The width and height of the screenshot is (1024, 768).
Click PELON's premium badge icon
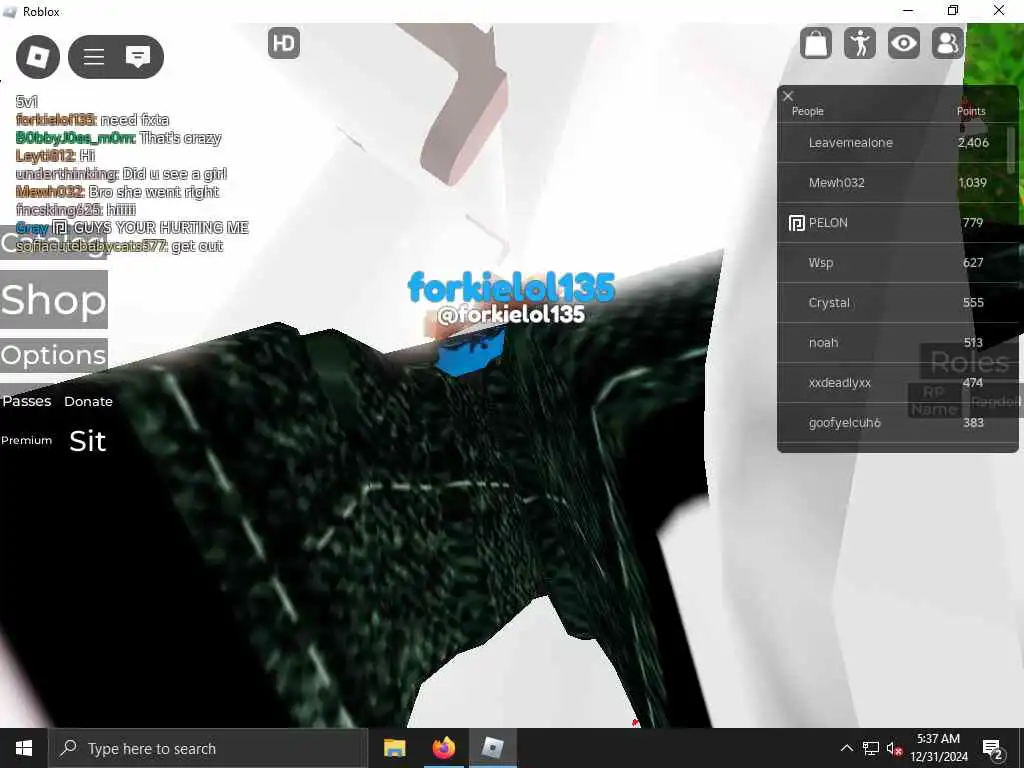797,223
